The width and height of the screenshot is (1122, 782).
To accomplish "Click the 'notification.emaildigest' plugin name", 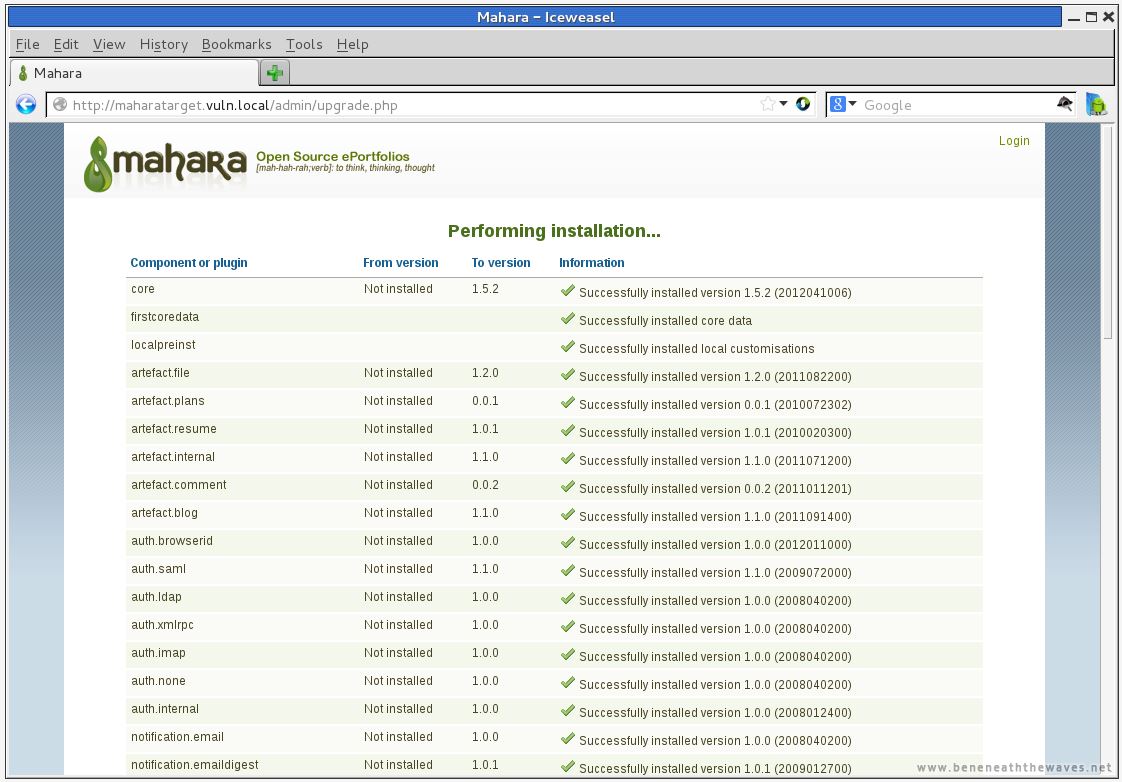I will tap(195, 764).
